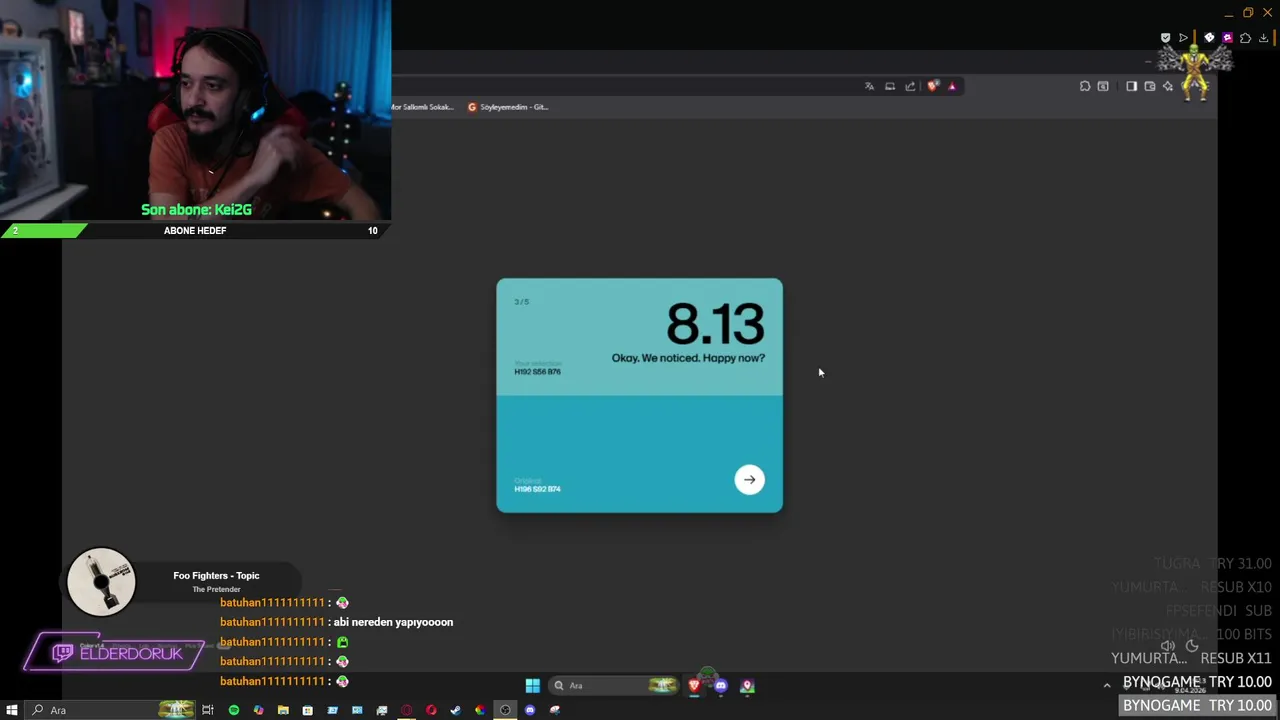Click the 'H192 S56 B76' selection value

(x=537, y=372)
